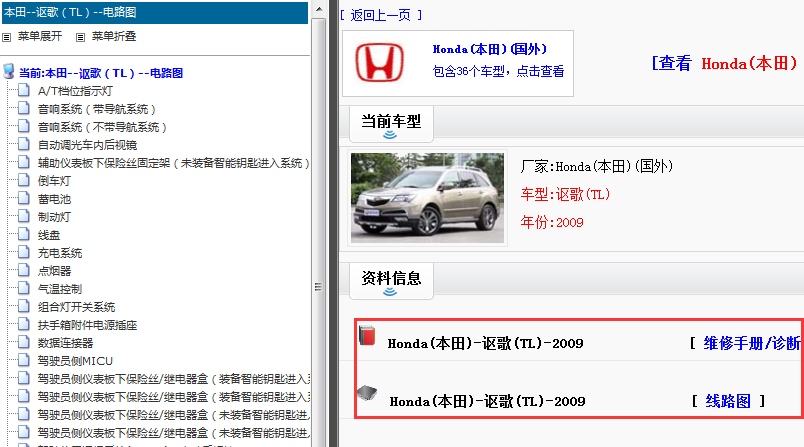The height and width of the screenshot is (447, 804).
Task: Click text 厂家:Honda(本田)(国外)
Action: coord(597,166)
